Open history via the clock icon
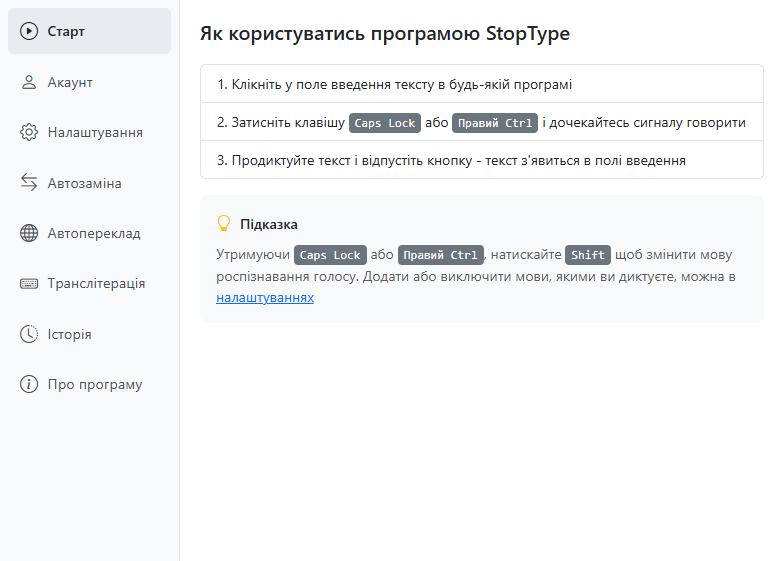784x561 pixels. (x=29, y=334)
